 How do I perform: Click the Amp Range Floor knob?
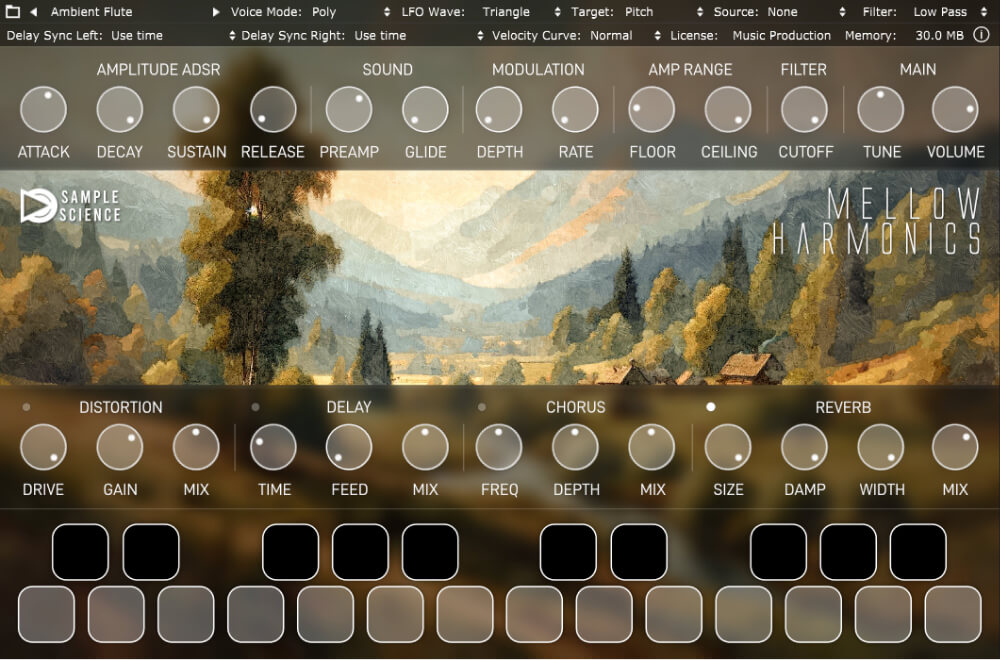click(x=652, y=110)
